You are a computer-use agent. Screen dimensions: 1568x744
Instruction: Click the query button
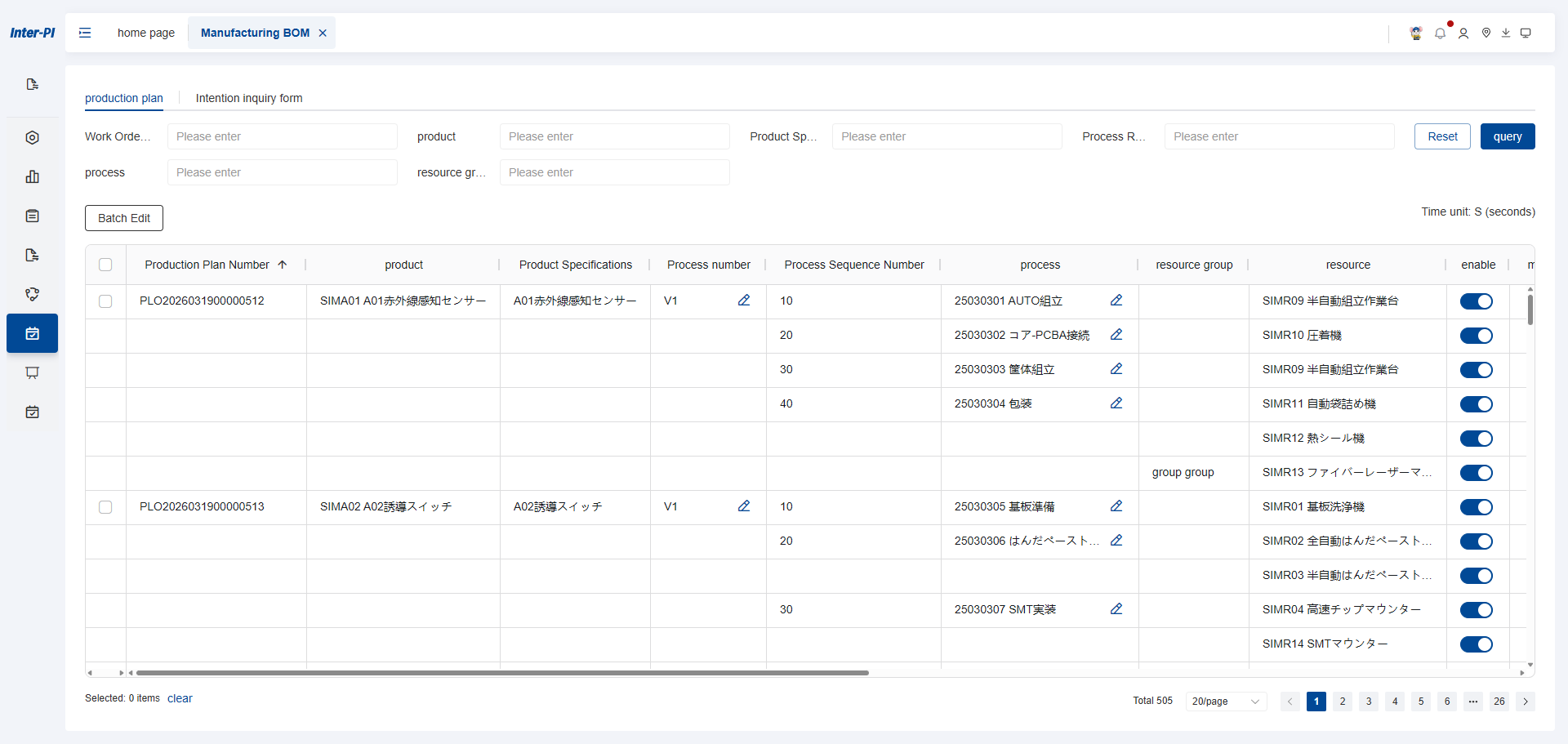point(1508,136)
